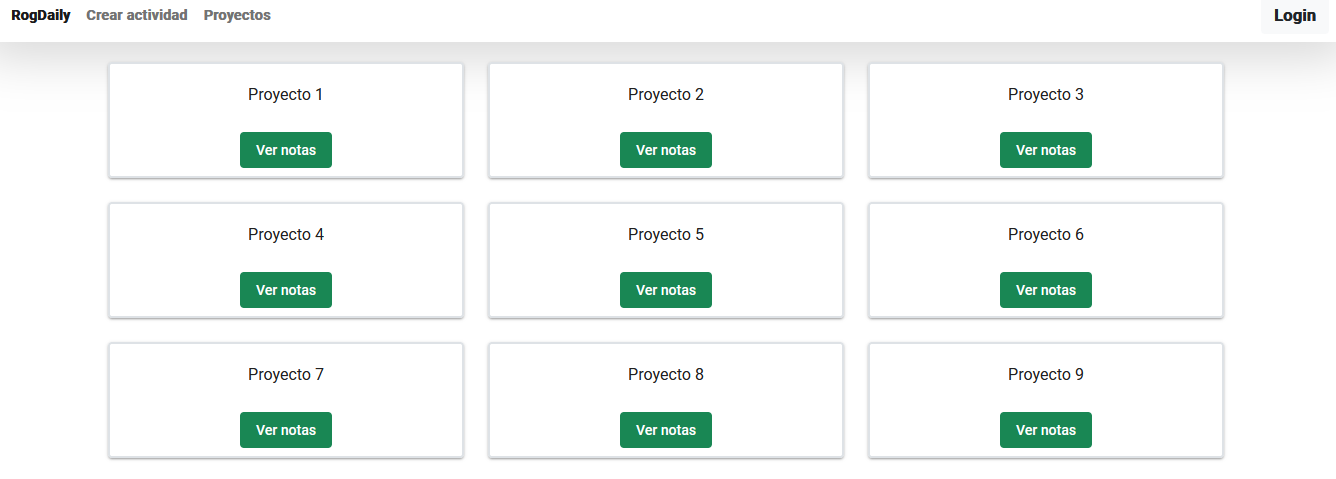The height and width of the screenshot is (479, 1336).
Task: Open Ver notas for Proyecto 9
Action: pos(1046,430)
